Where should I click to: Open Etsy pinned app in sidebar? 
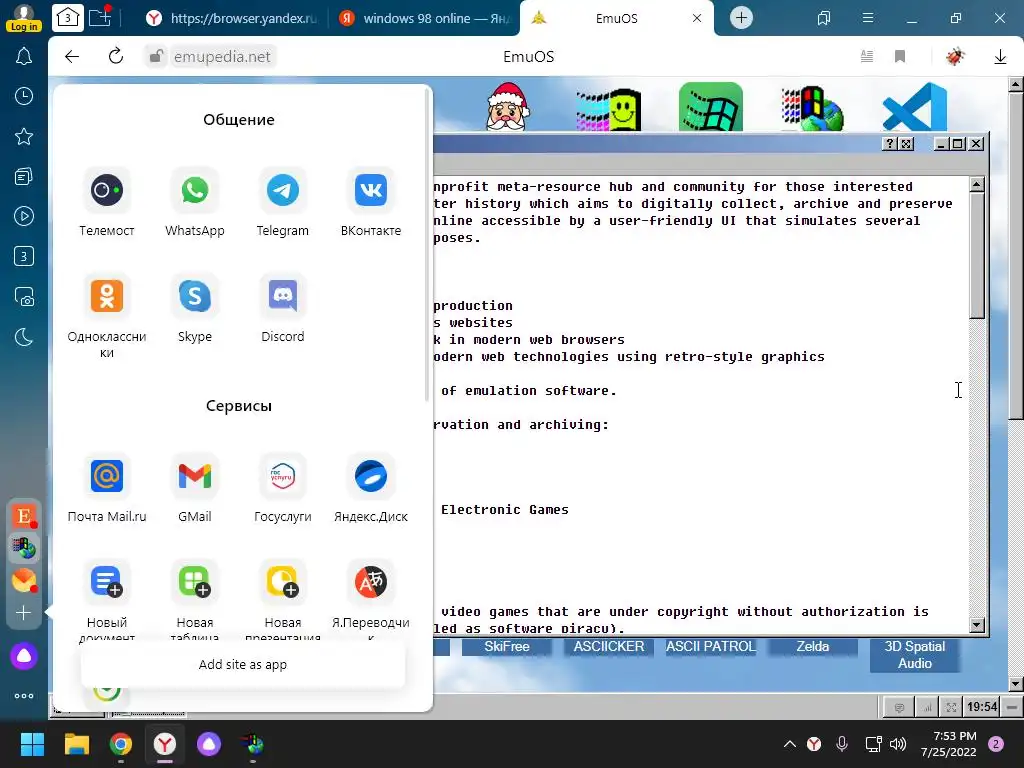[24, 516]
